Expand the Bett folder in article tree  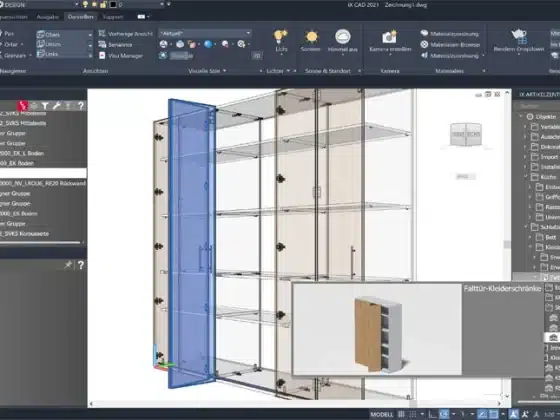coord(530,237)
